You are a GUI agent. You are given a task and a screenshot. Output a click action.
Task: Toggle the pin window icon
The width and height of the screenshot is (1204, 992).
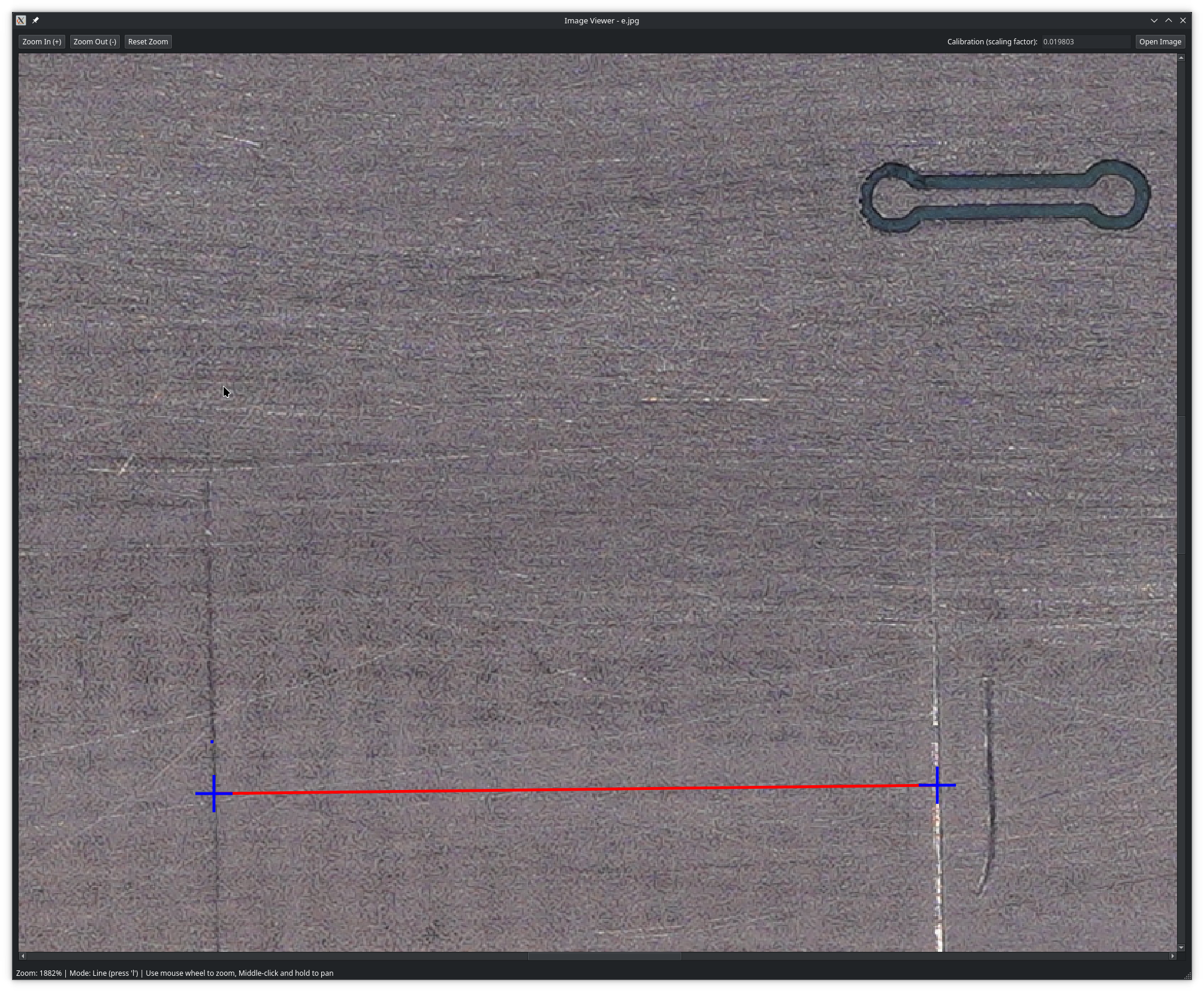(35, 20)
